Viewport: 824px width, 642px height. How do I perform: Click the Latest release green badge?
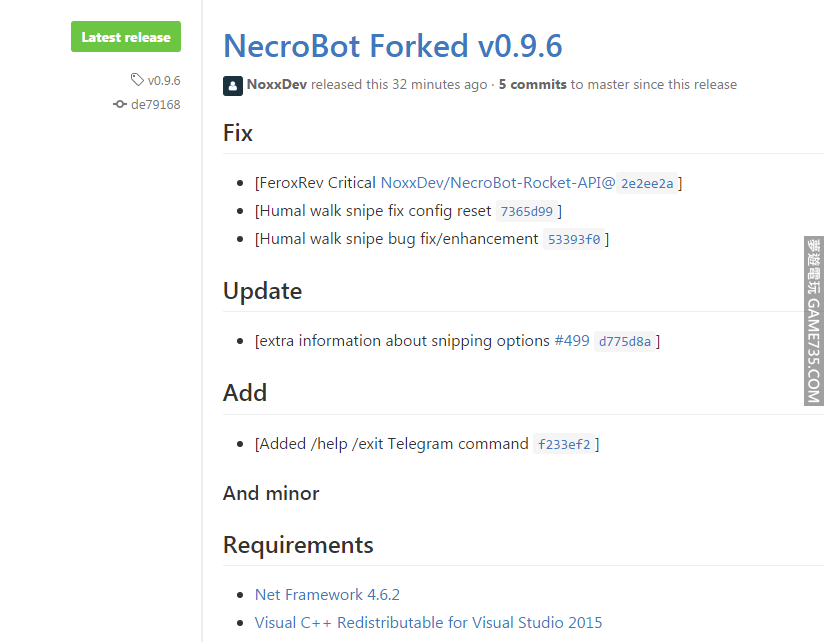[x=126, y=37]
